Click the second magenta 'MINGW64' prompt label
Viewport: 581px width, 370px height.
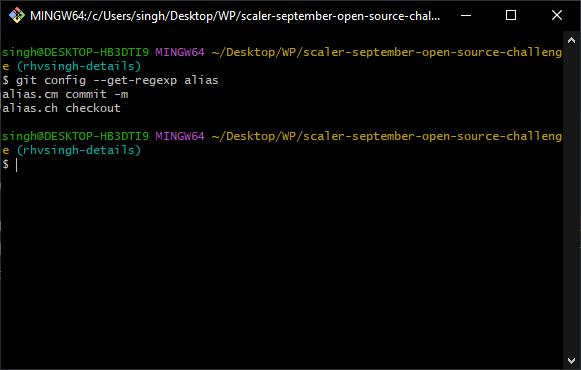click(x=180, y=136)
